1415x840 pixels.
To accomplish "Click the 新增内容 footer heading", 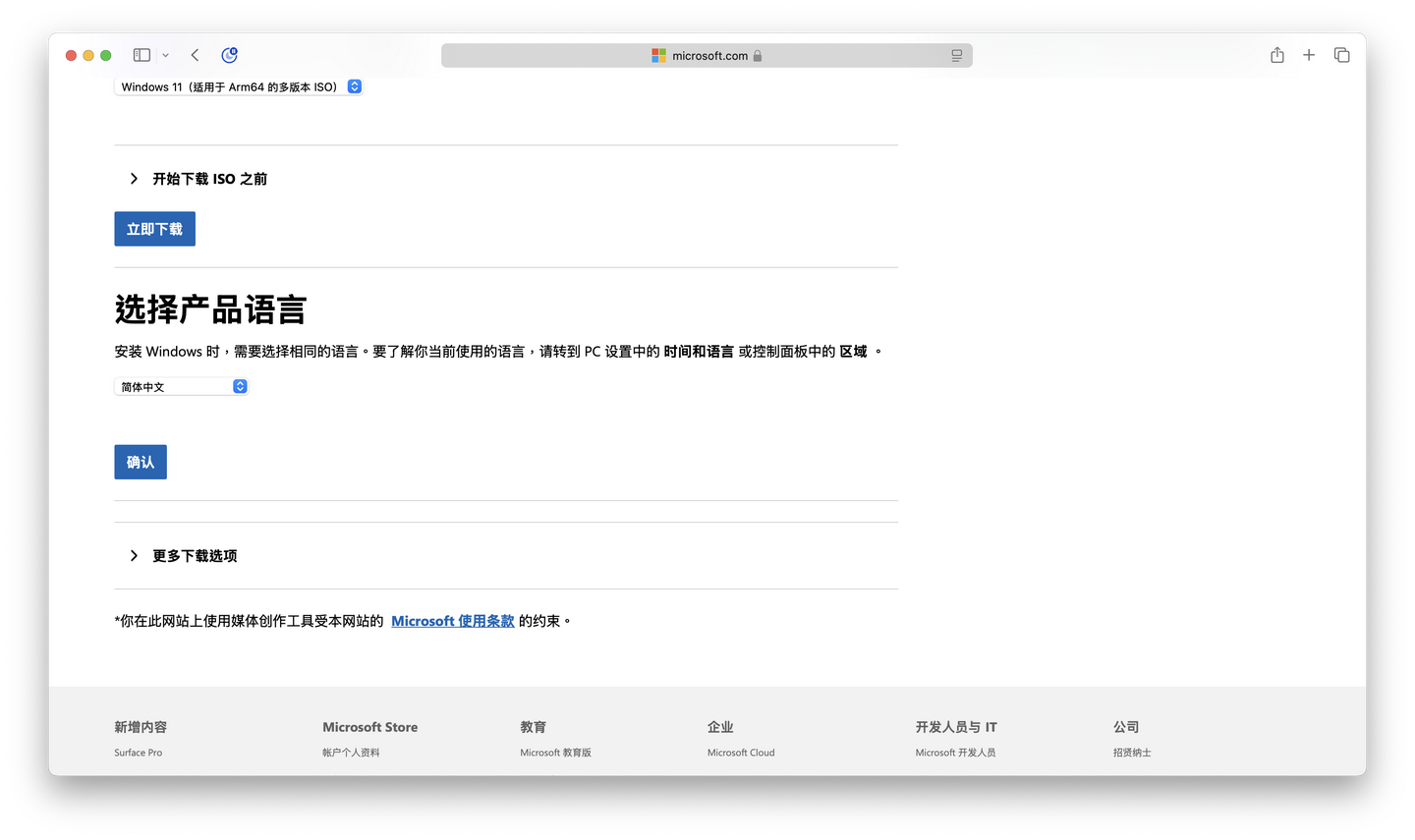I will [141, 727].
